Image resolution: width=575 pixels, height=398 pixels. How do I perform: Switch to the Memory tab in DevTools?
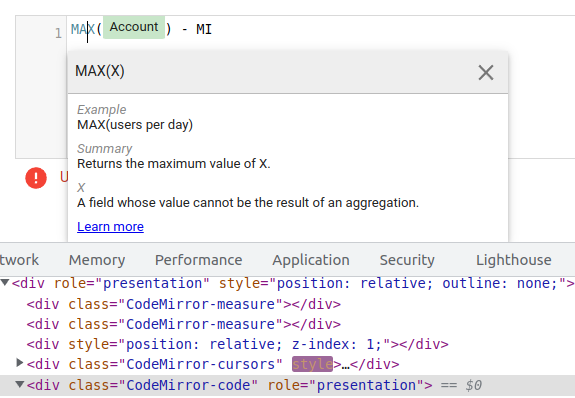[x=97, y=260]
